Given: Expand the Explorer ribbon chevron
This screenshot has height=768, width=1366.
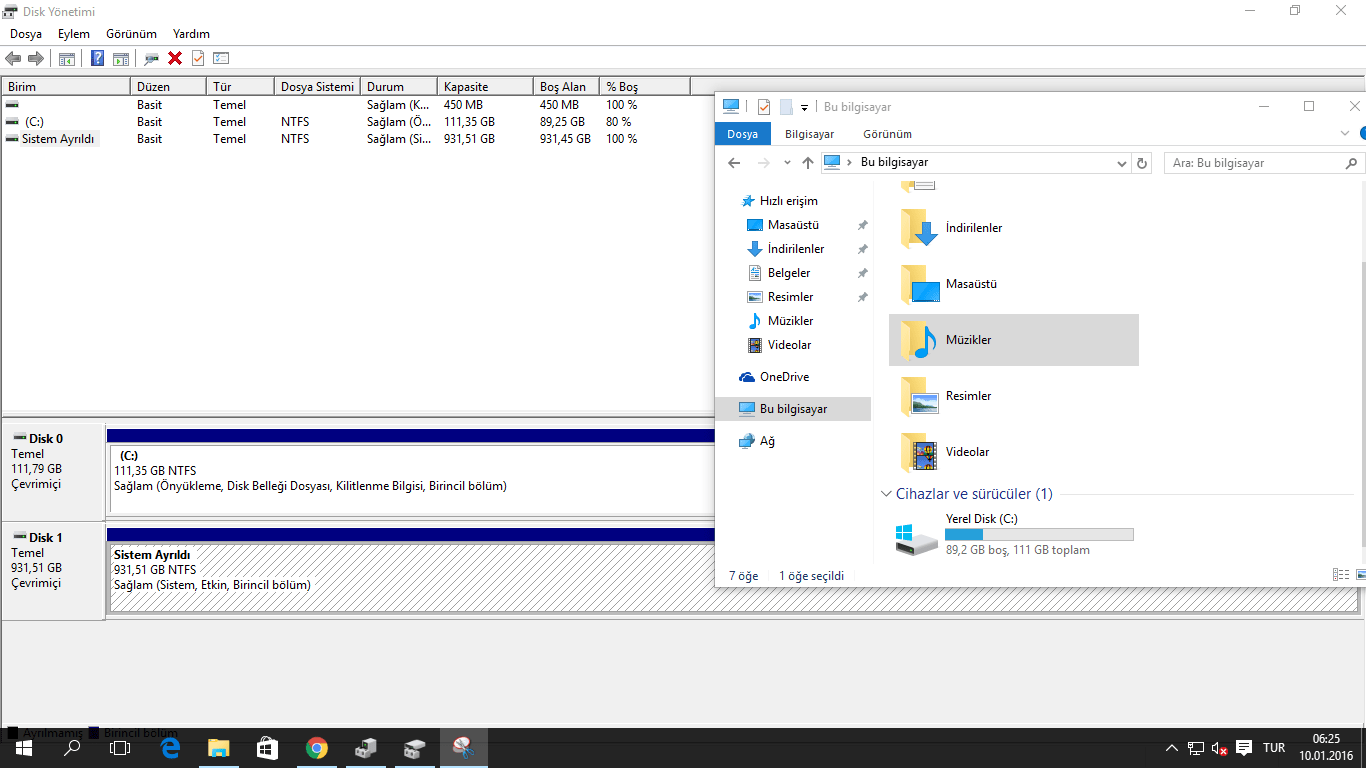Looking at the screenshot, I should tap(1345, 134).
